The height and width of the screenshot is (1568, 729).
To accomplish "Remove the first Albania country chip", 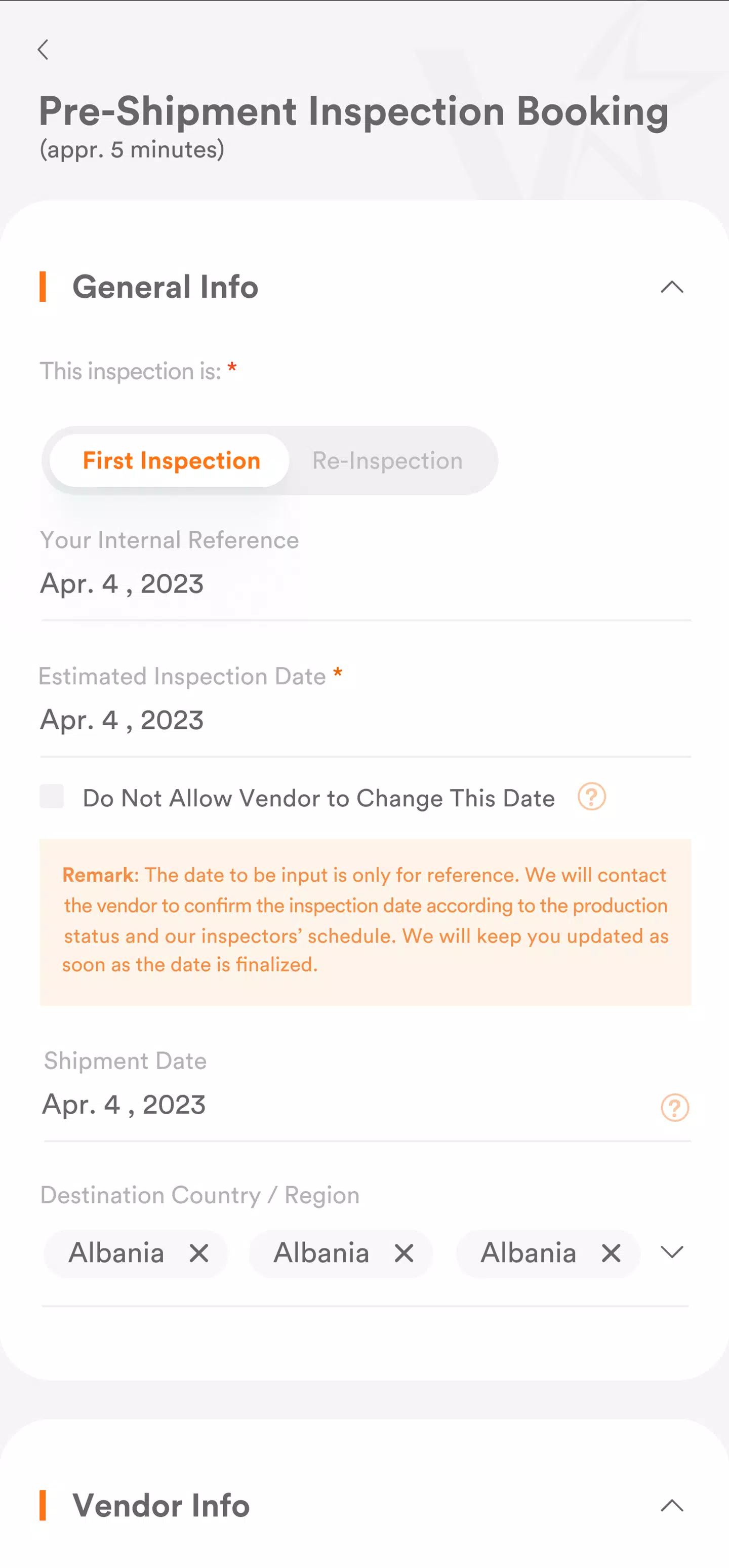I will tap(199, 1253).
